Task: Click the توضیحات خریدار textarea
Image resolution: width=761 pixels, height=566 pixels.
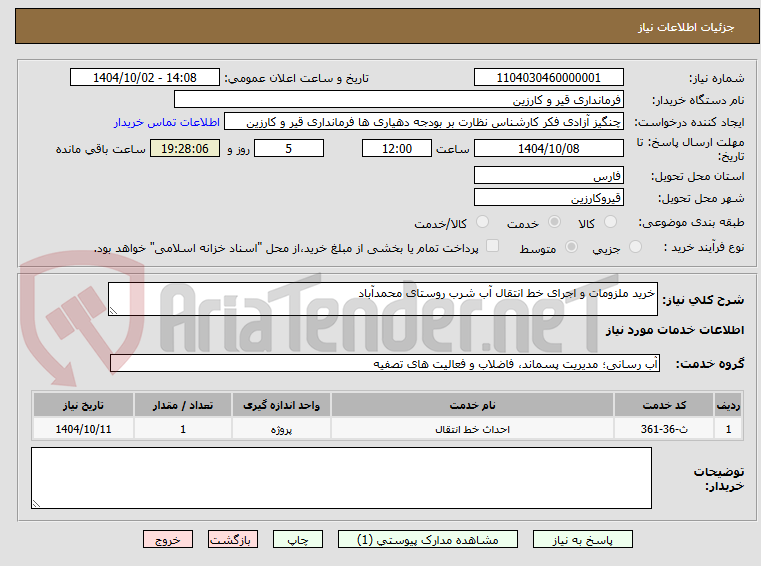Action: [x=341, y=478]
